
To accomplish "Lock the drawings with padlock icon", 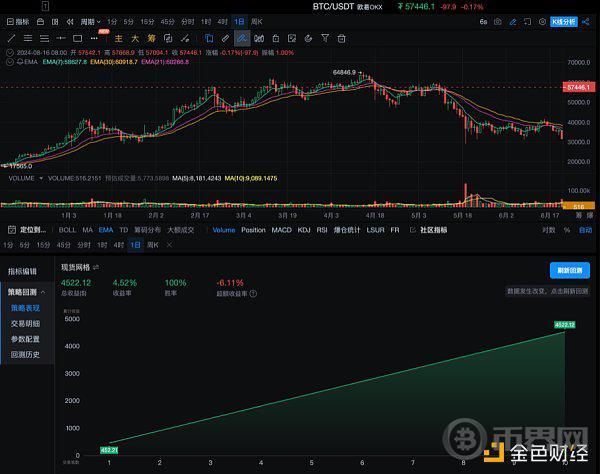I will click(276, 38).
